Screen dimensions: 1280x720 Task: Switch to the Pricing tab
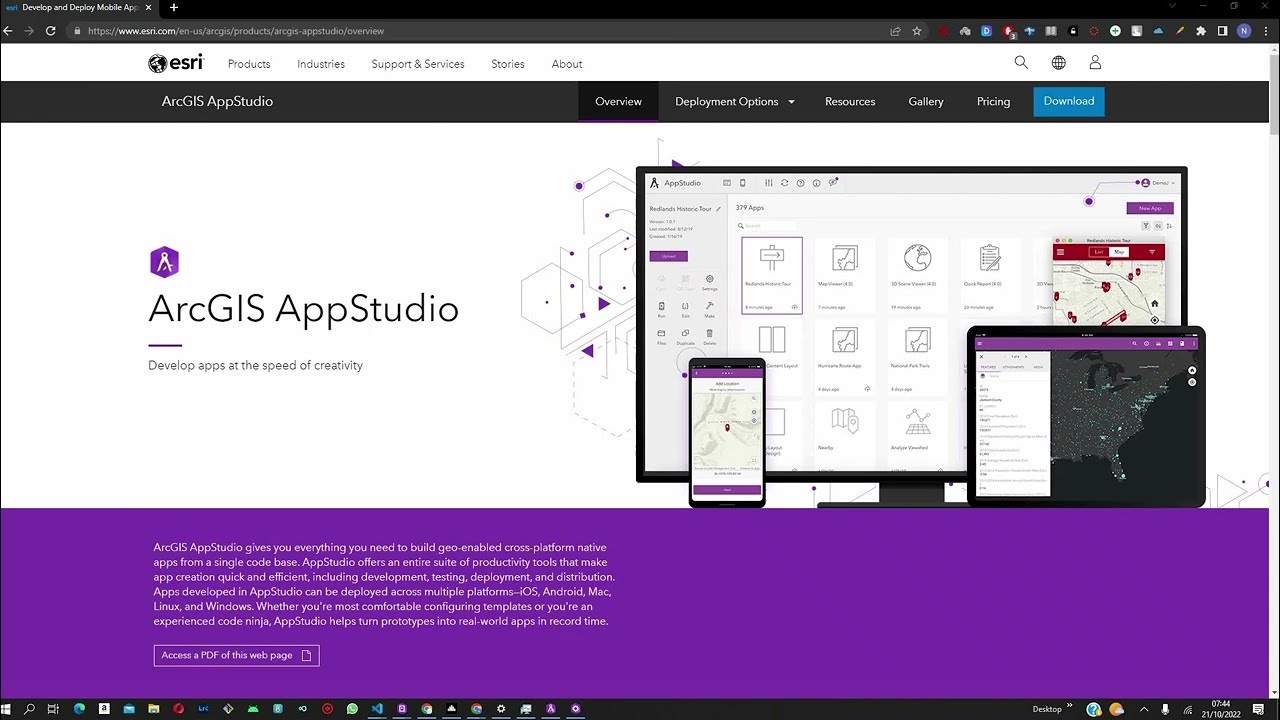993,102
